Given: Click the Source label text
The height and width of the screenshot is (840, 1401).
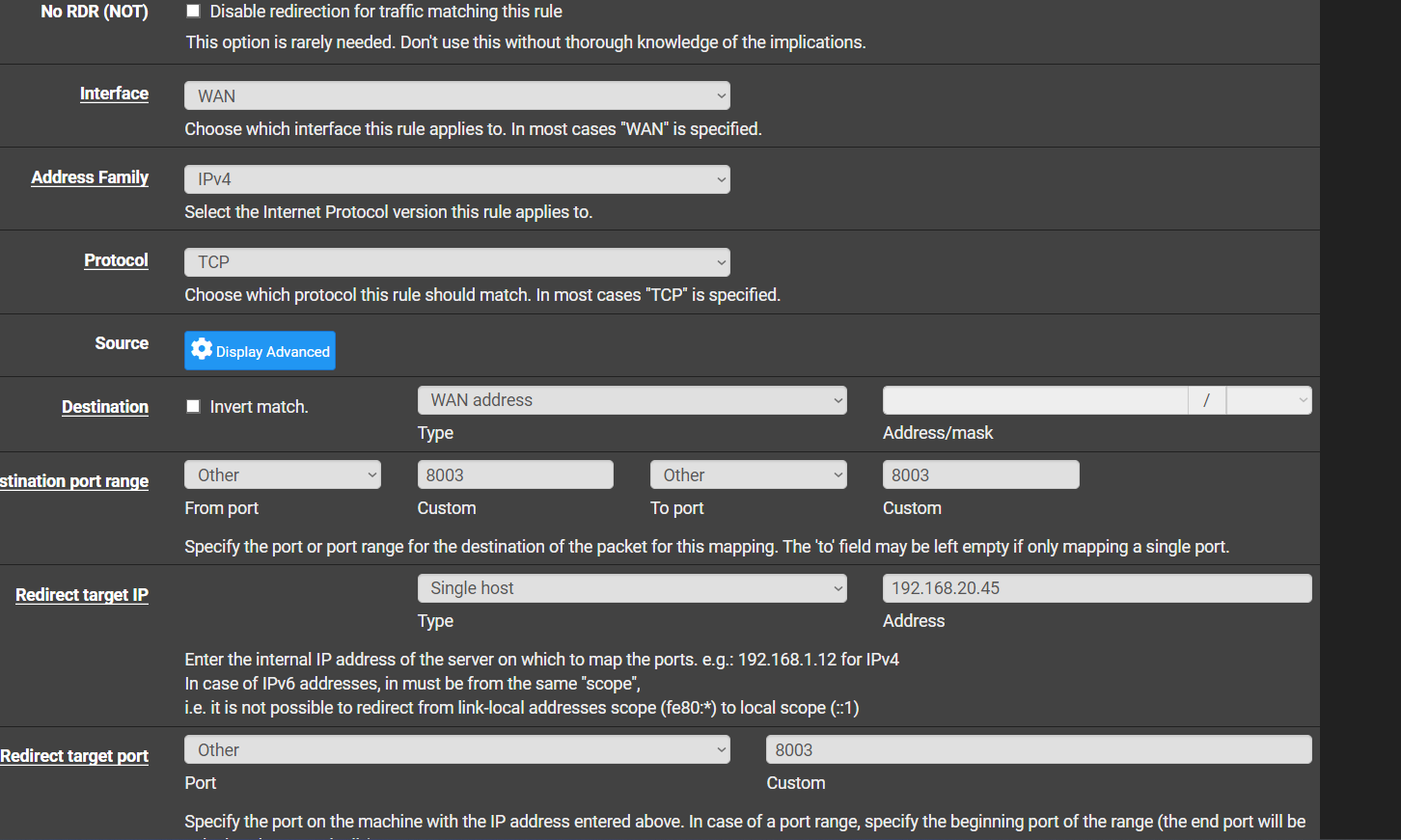Looking at the screenshot, I should (122, 343).
